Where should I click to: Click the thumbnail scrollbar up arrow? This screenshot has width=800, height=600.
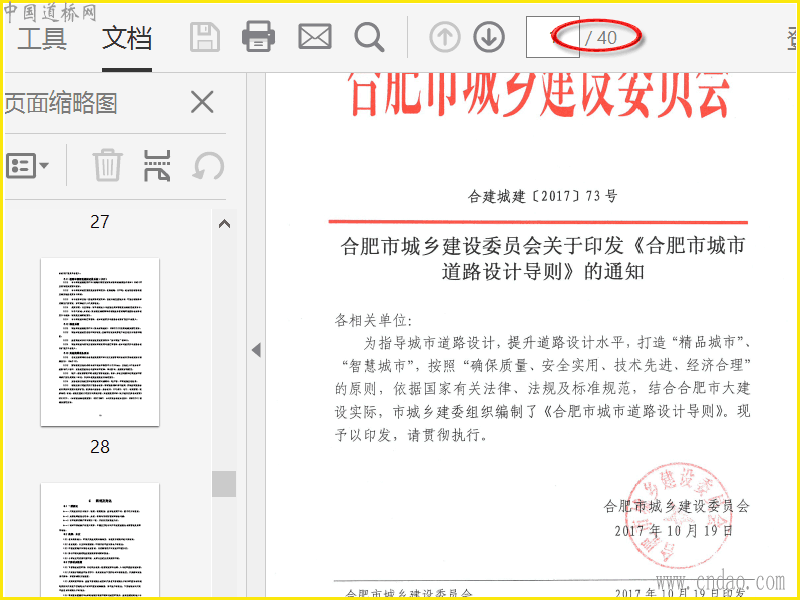tap(224, 224)
